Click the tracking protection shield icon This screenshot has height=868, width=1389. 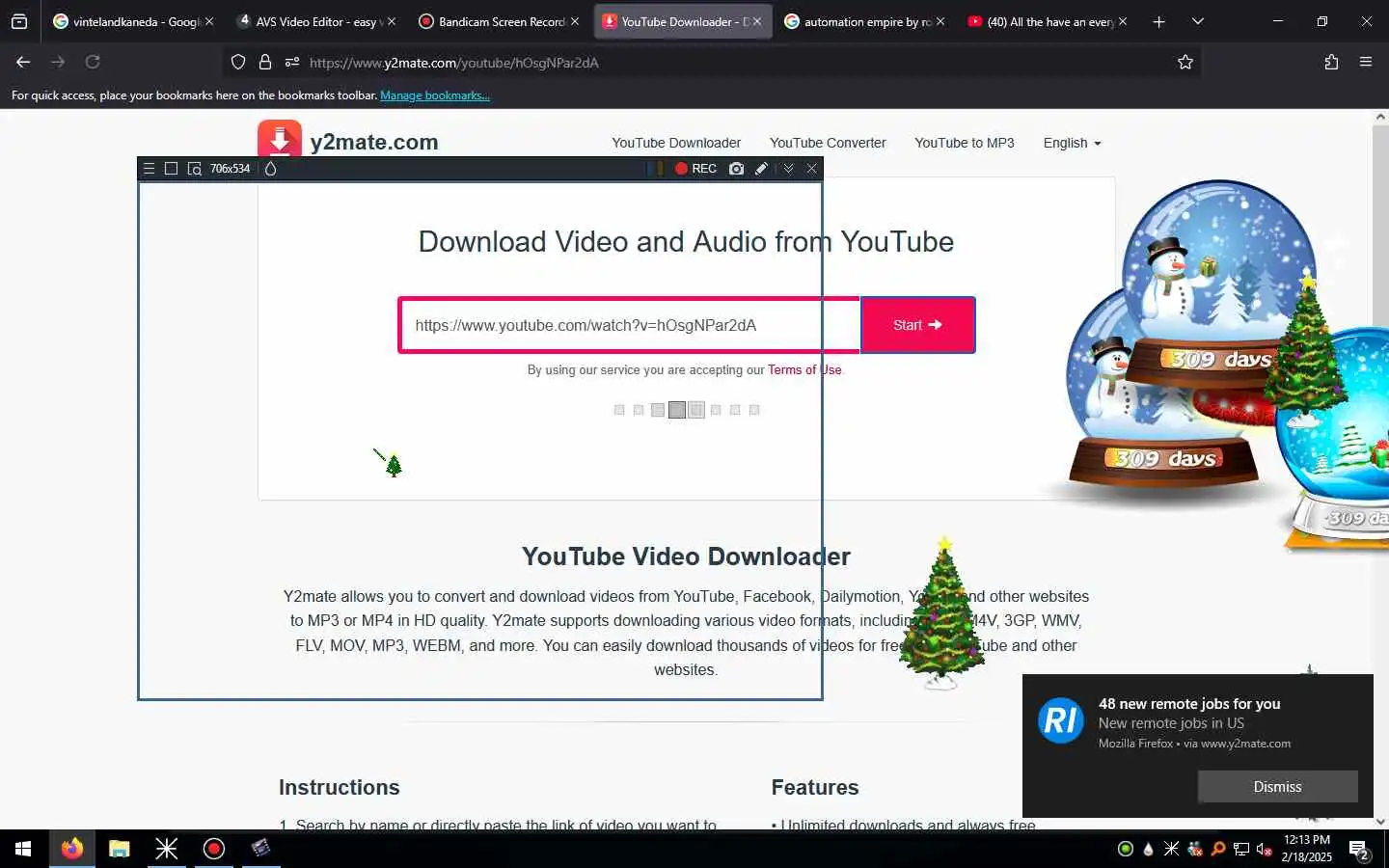pos(238,62)
